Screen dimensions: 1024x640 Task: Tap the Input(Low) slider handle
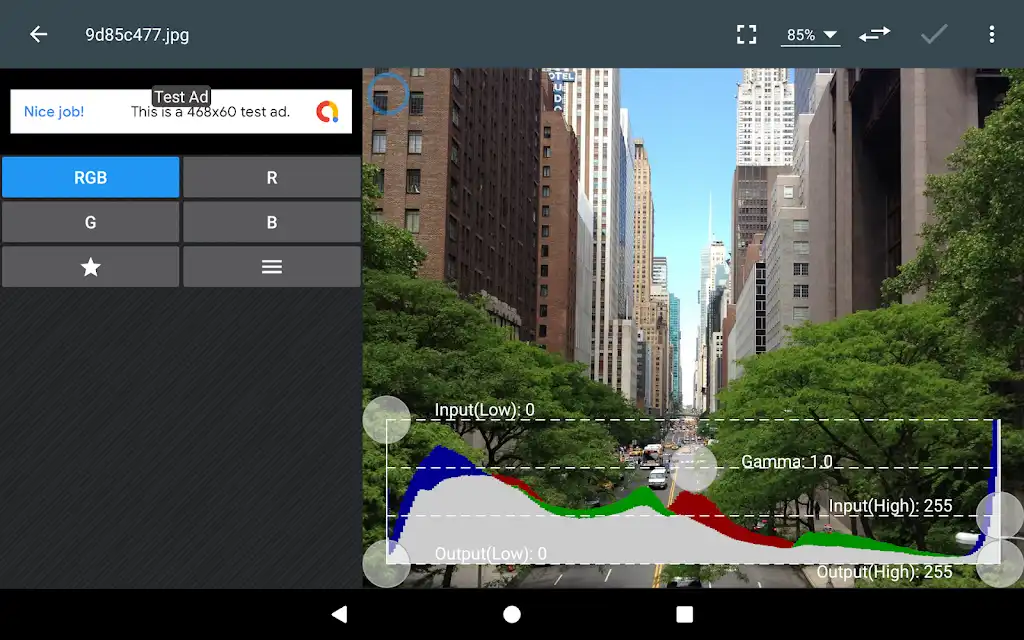click(x=387, y=420)
